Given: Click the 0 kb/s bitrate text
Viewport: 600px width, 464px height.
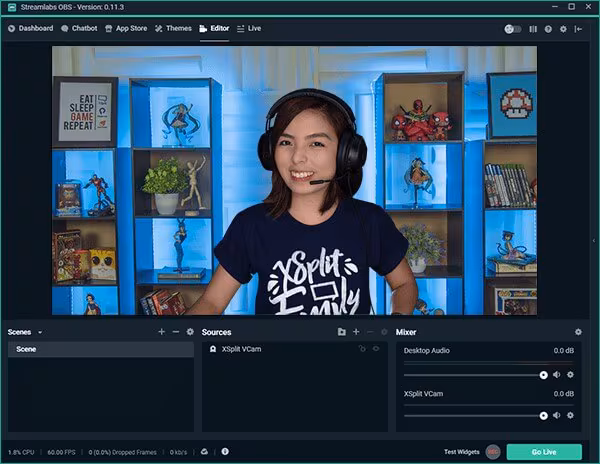Looking at the screenshot, I should pos(178,452).
